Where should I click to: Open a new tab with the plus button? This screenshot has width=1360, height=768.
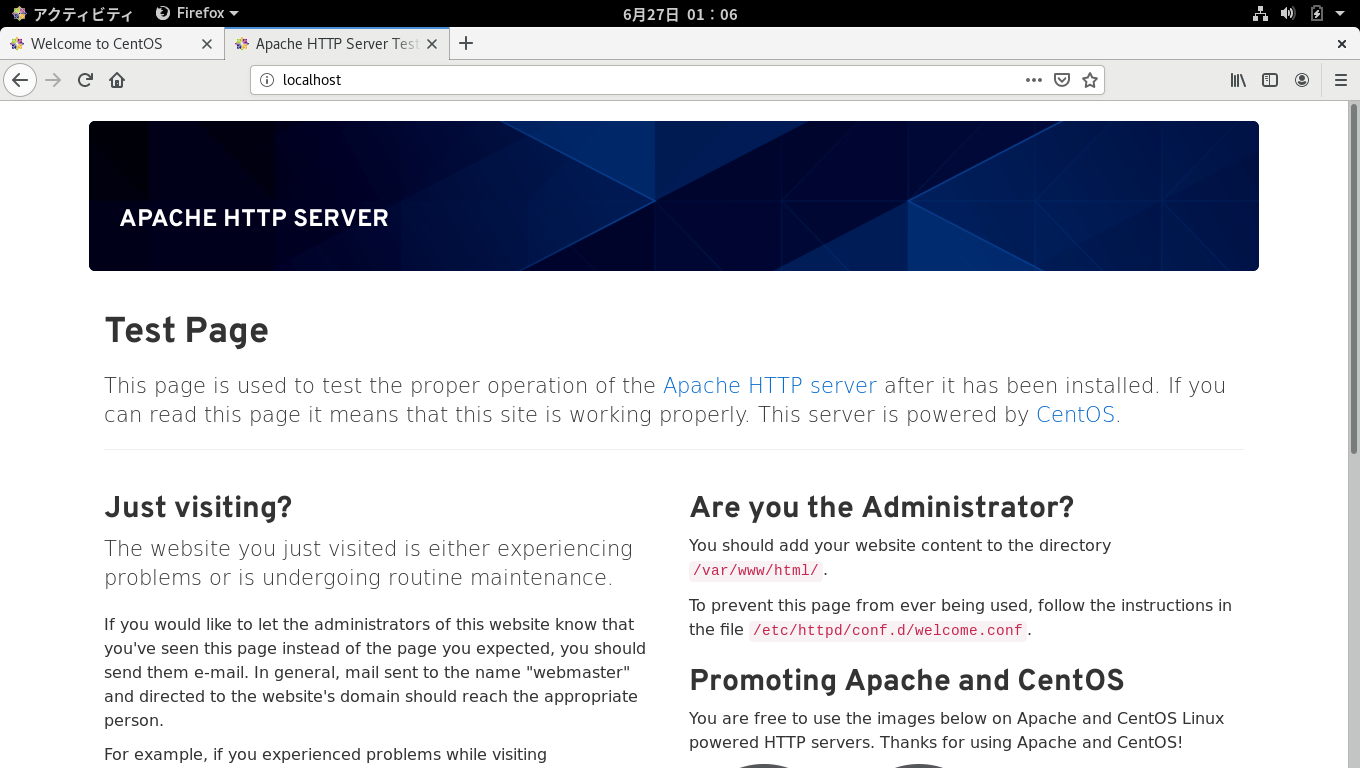466,43
